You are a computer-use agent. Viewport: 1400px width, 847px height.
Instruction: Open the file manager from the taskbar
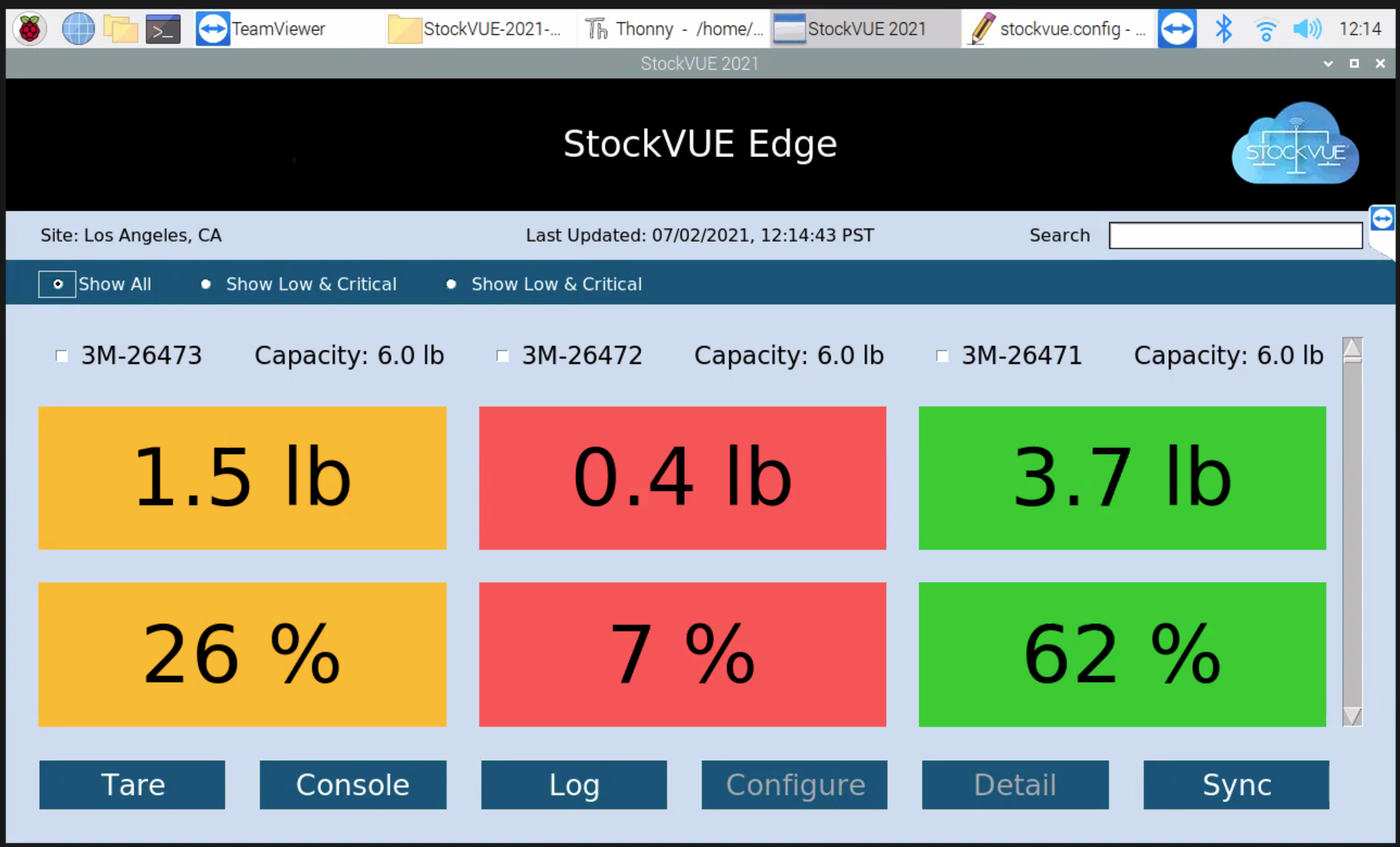(x=120, y=28)
